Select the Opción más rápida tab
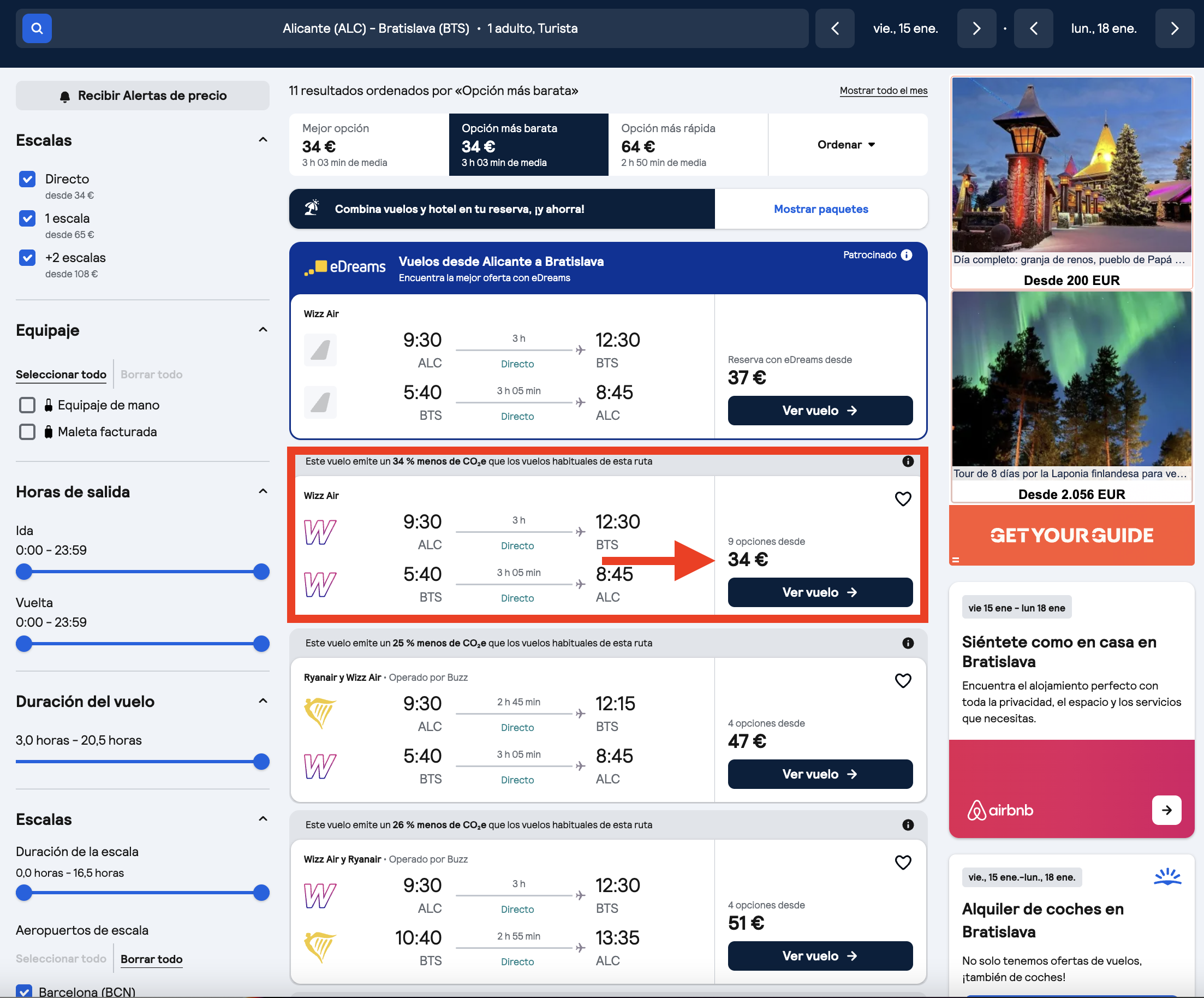The image size is (1204, 998). tap(688, 145)
